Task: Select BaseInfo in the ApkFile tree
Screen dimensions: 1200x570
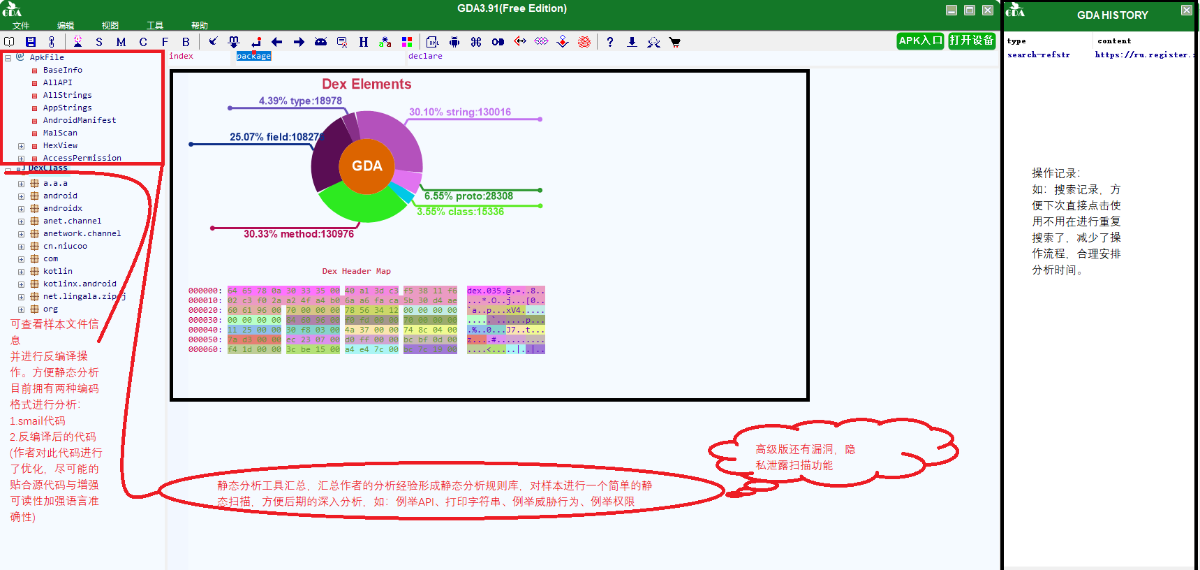Action: [62, 70]
